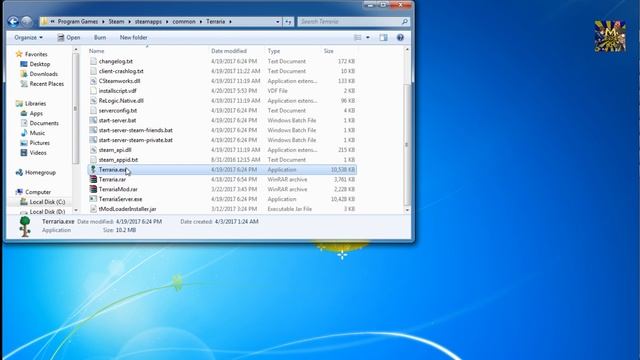Click the Open toolbar button

[x=69, y=38]
